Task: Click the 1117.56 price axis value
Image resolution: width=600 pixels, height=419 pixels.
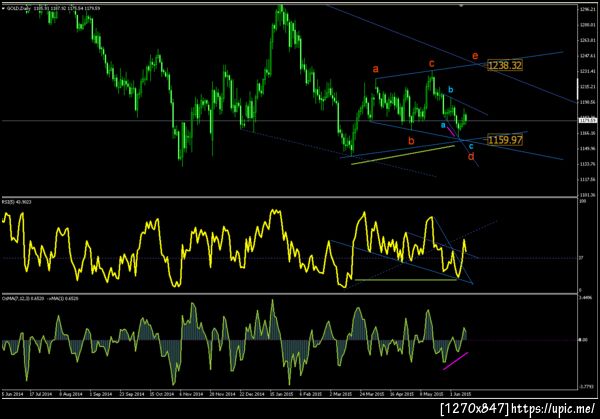Action: point(587,179)
